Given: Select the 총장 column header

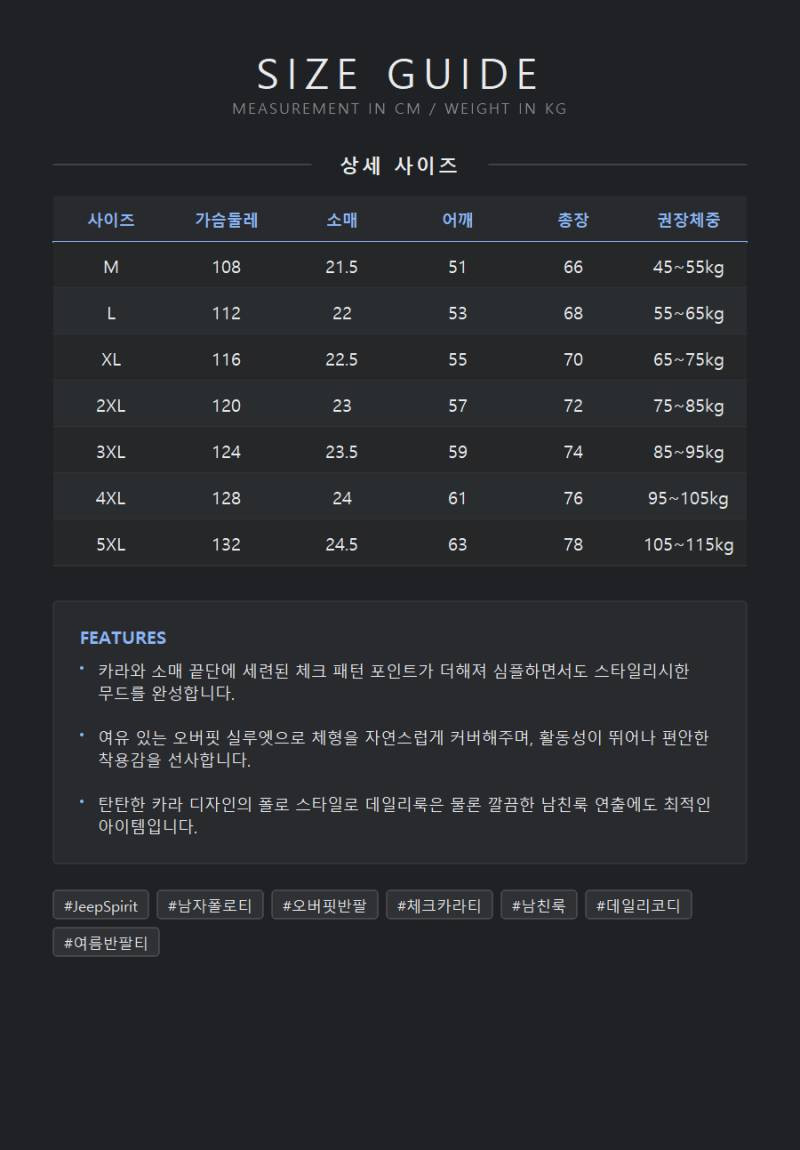Looking at the screenshot, I should tap(573, 219).
